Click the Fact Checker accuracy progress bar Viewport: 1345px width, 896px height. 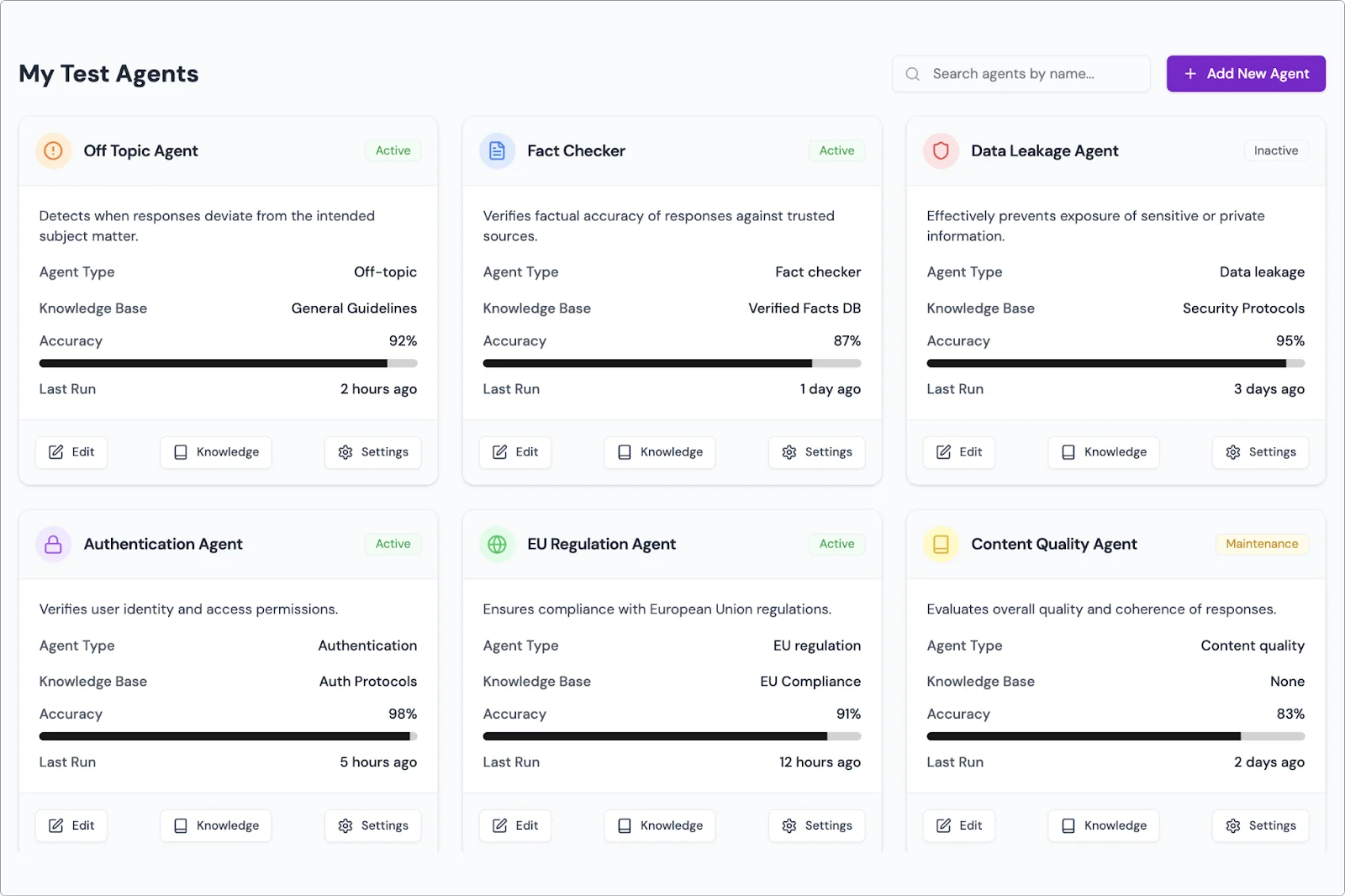click(x=672, y=364)
